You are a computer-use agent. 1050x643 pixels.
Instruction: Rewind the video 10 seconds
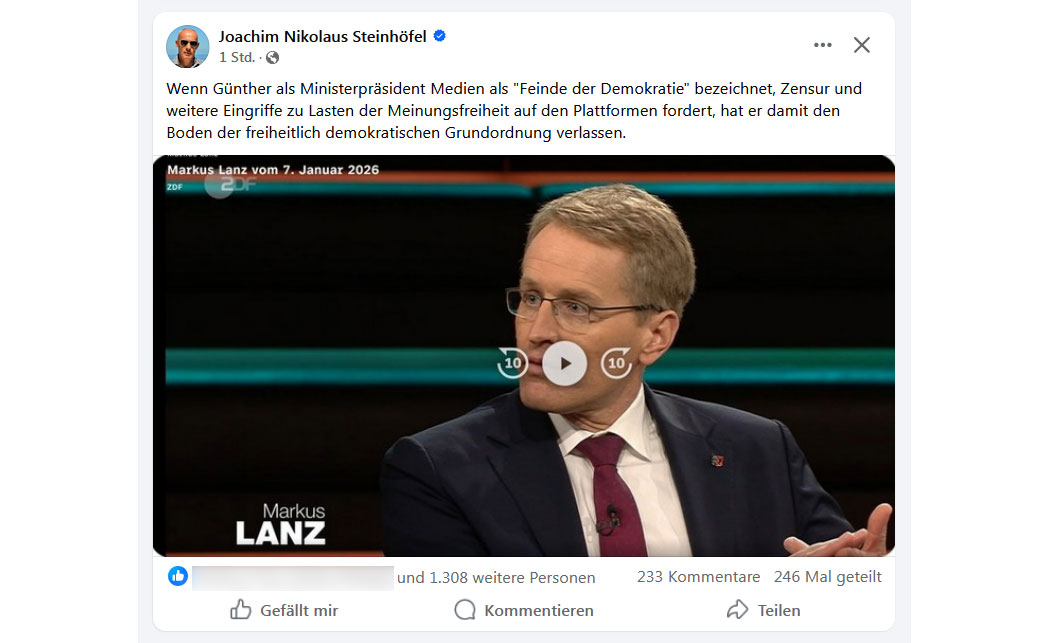click(512, 363)
